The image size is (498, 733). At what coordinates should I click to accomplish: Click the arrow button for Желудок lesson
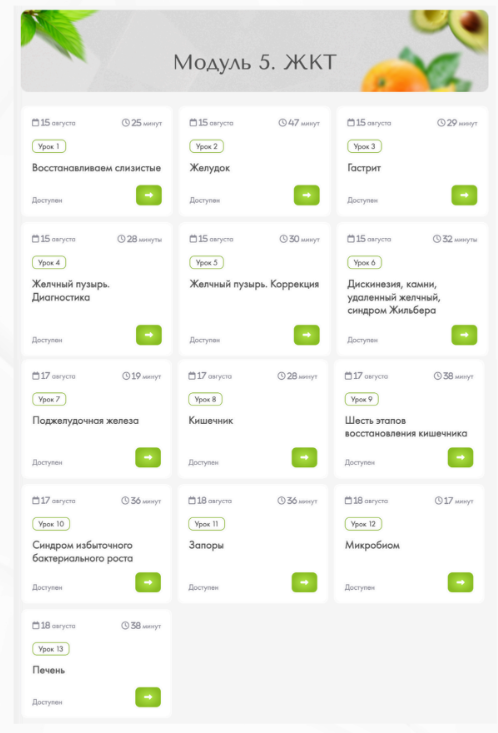(x=306, y=195)
